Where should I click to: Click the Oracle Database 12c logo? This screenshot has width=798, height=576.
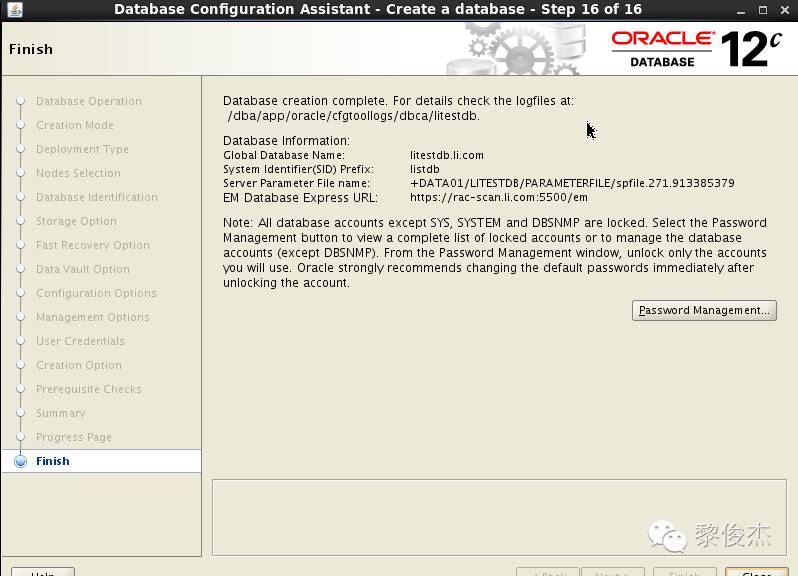point(696,49)
